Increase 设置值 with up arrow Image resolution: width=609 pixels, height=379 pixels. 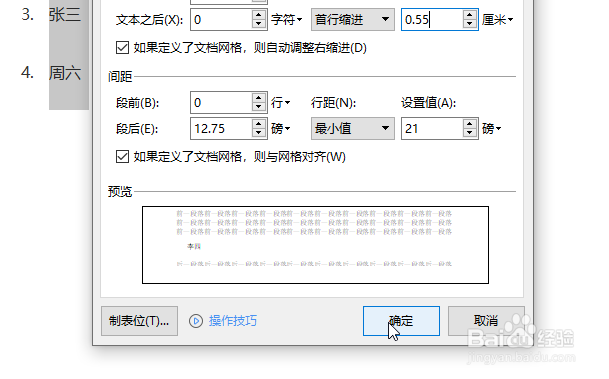click(x=470, y=124)
